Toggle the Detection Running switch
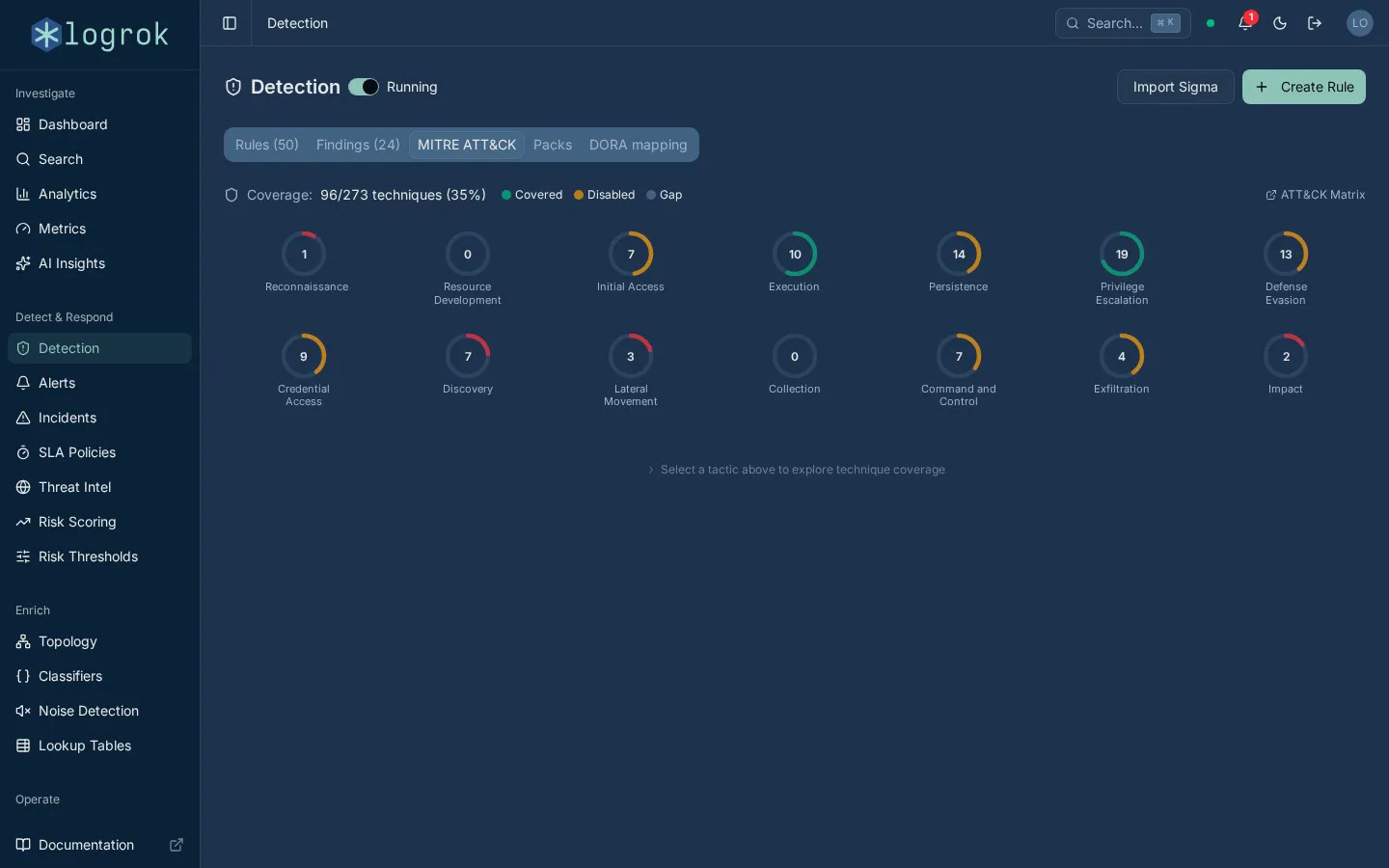 click(x=364, y=87)
